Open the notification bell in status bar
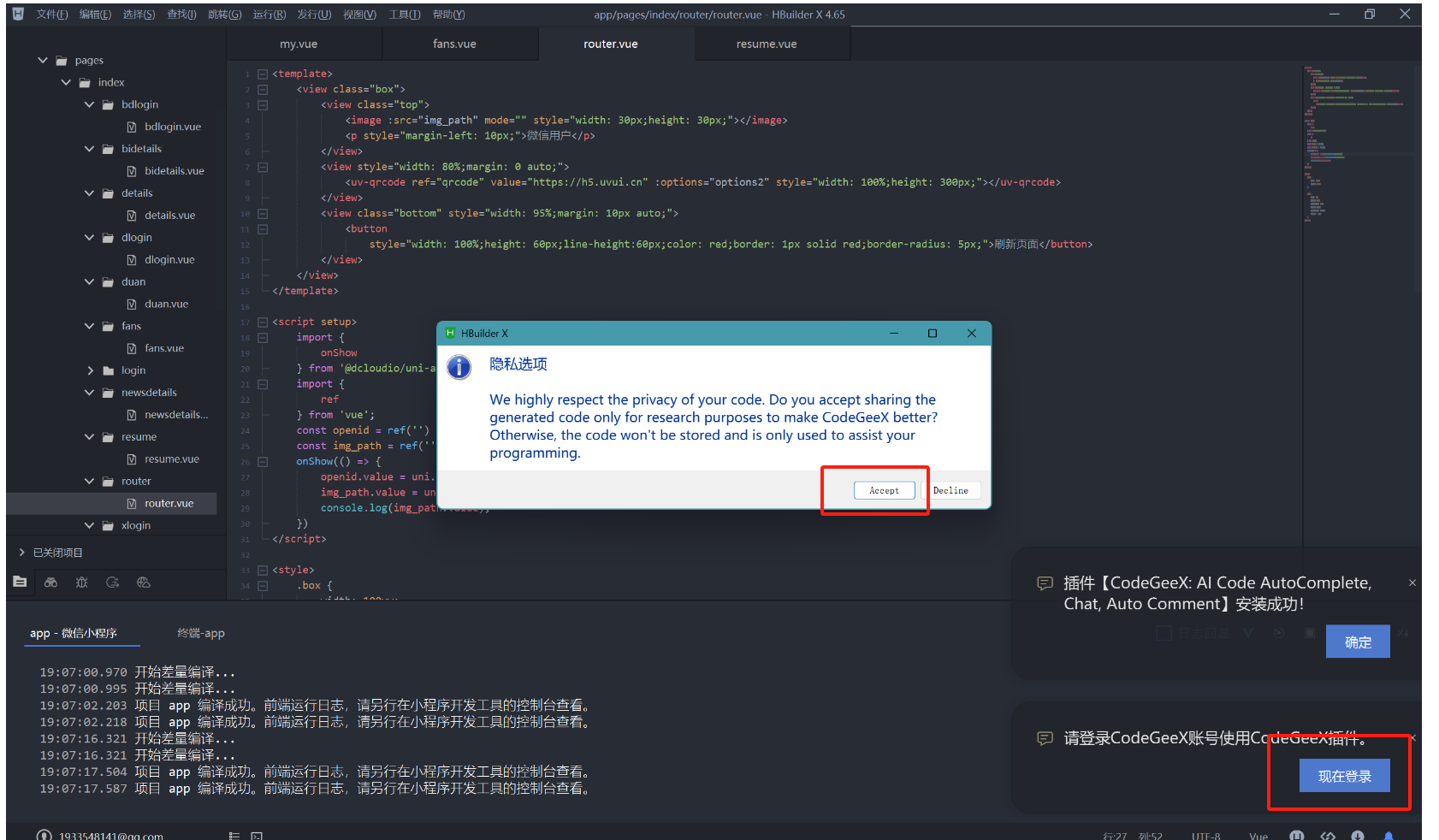 click(x=1388, y=836)
